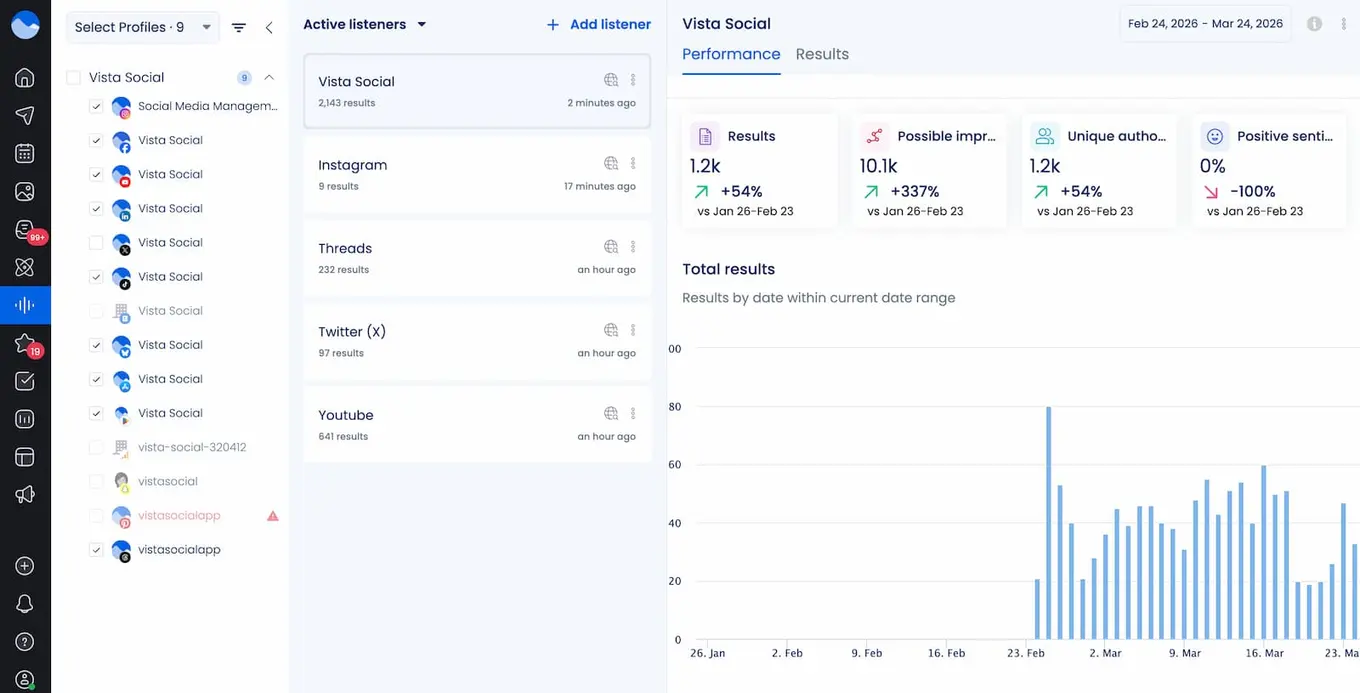Open the Reviews star icon with 19 badge
The image size is (1360, 693).
click(x=24, y=342)
